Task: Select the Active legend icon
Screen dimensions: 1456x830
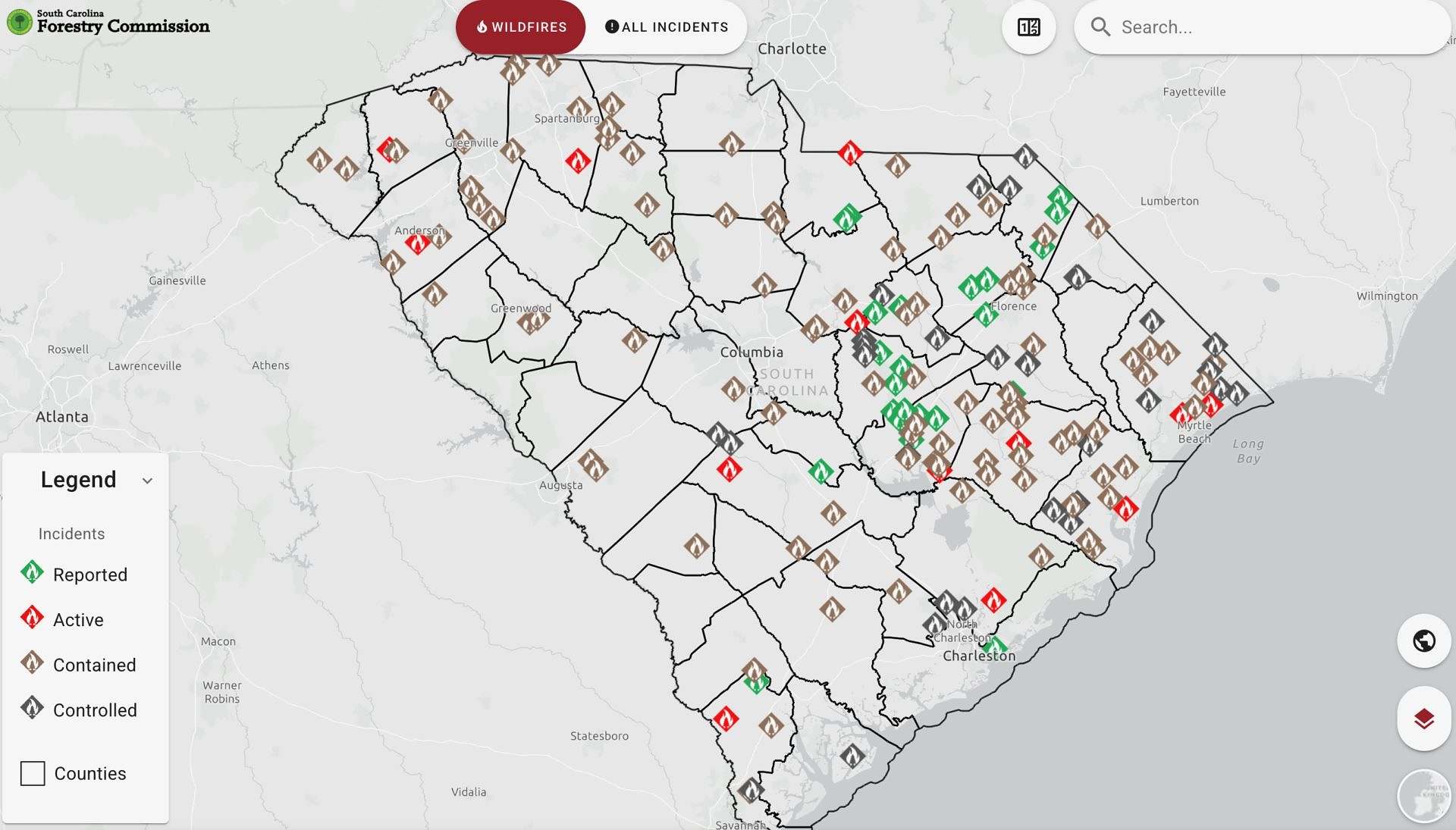Action: click(x=32, y=619)
